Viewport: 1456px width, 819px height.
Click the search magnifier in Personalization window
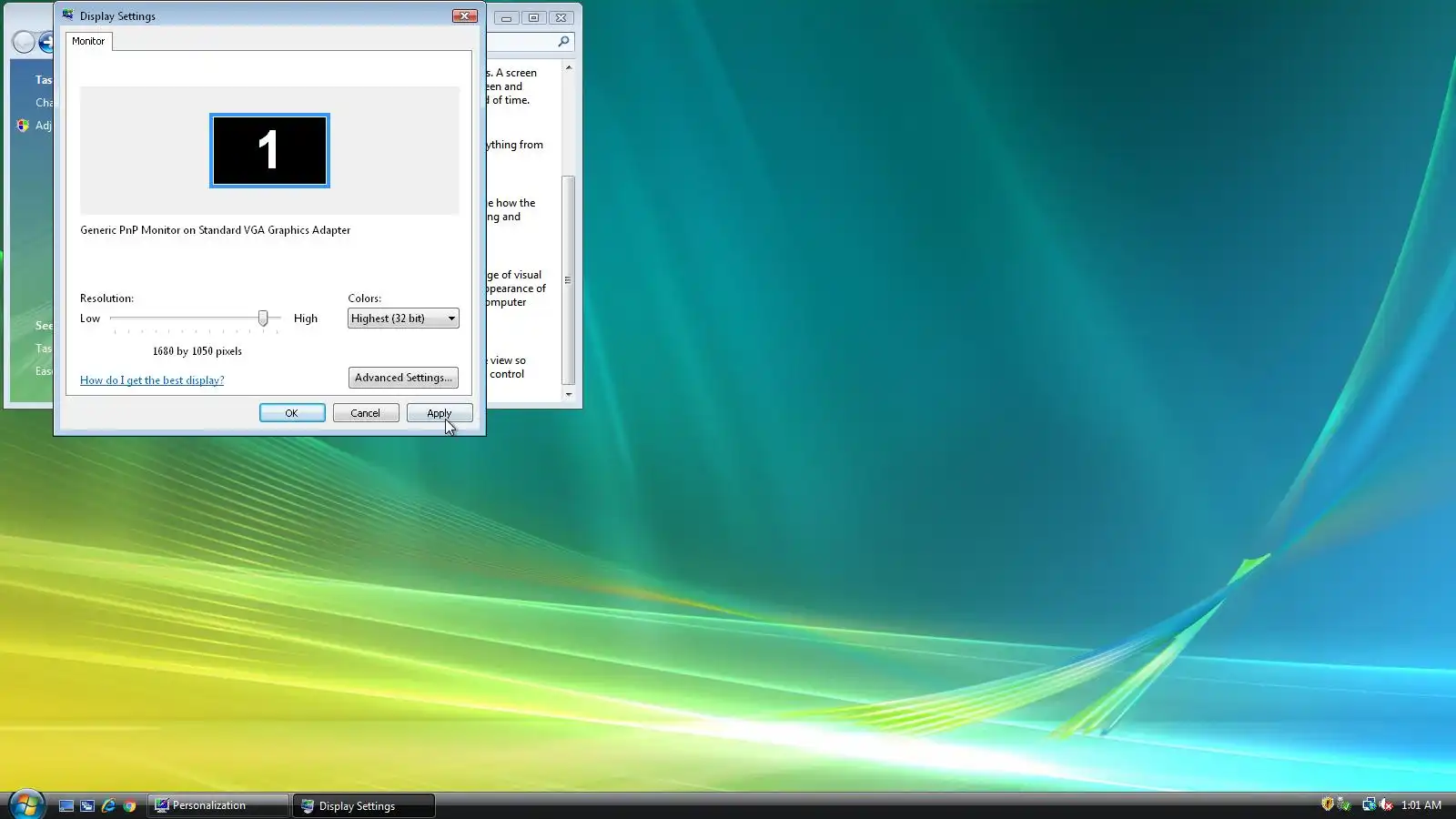(x=563, y=41)
